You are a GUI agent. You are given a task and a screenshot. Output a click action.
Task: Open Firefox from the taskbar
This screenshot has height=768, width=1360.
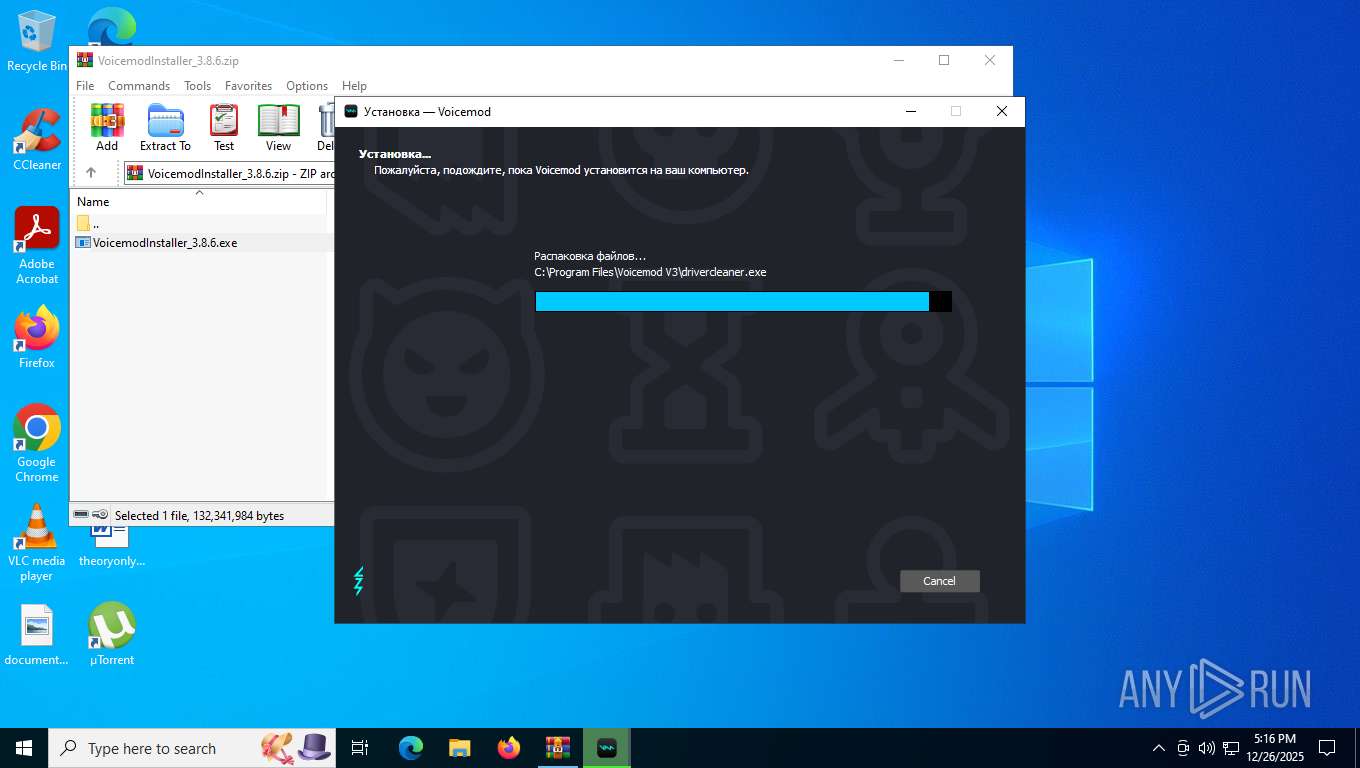coord(509,748)
